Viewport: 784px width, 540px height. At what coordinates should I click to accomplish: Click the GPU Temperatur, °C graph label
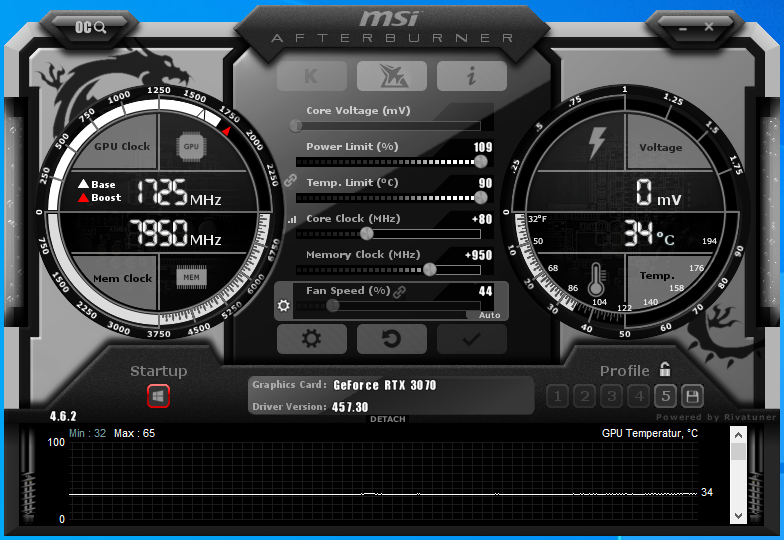(x=650, y=433)
